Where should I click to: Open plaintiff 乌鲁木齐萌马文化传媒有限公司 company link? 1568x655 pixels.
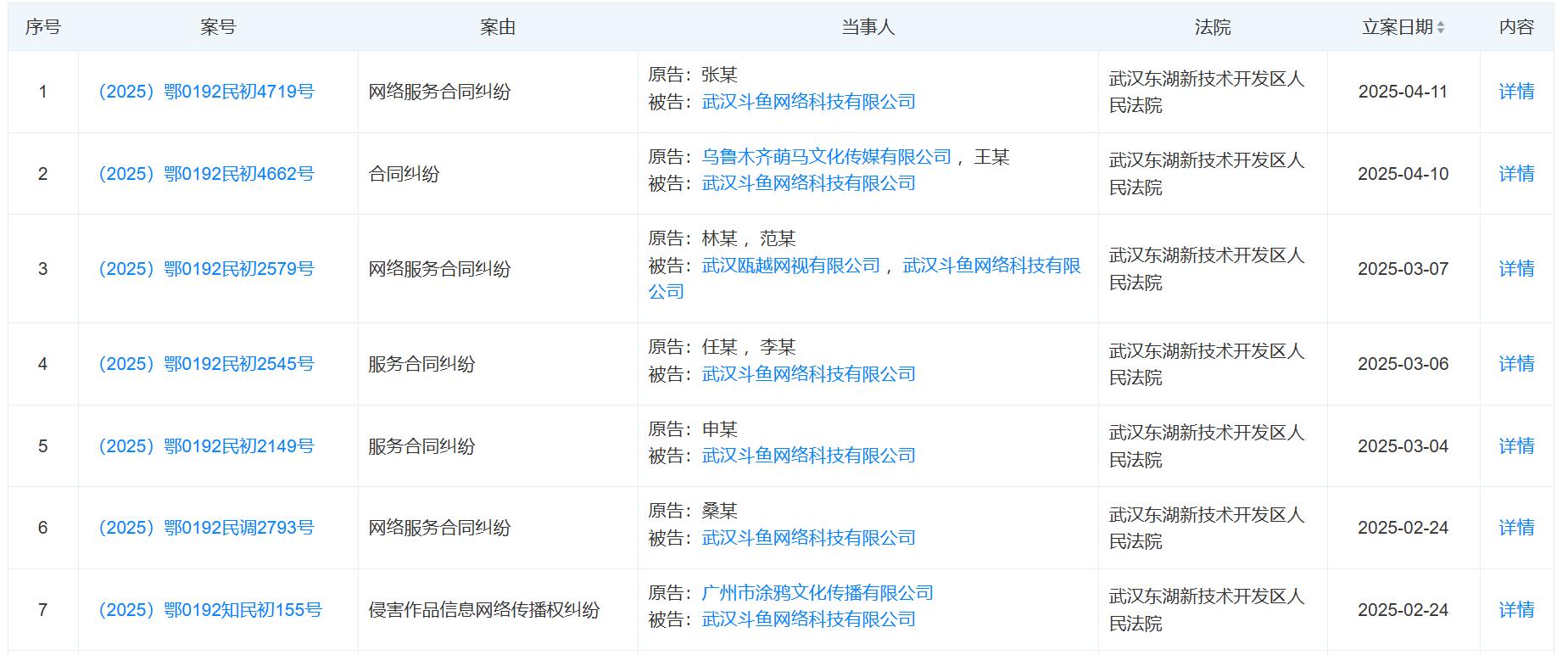click(x=827, y=157)
